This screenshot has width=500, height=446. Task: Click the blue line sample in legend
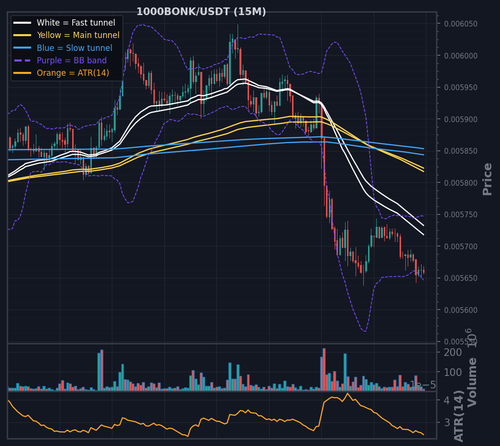(22, 48)
